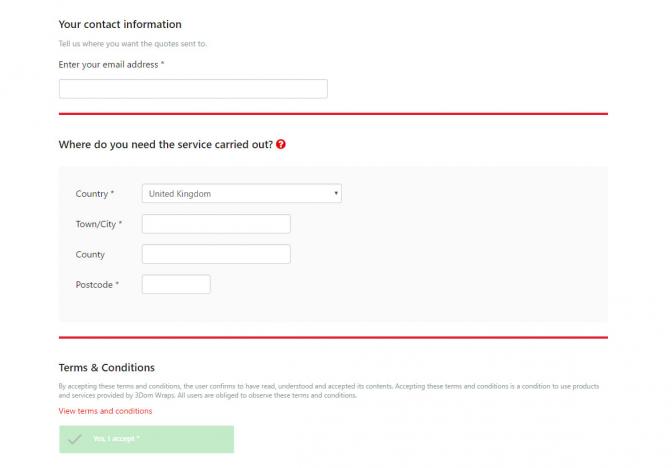Click the terms and conditions description paragraph
The width and height of the screenshot is (672, 468).
328,390
